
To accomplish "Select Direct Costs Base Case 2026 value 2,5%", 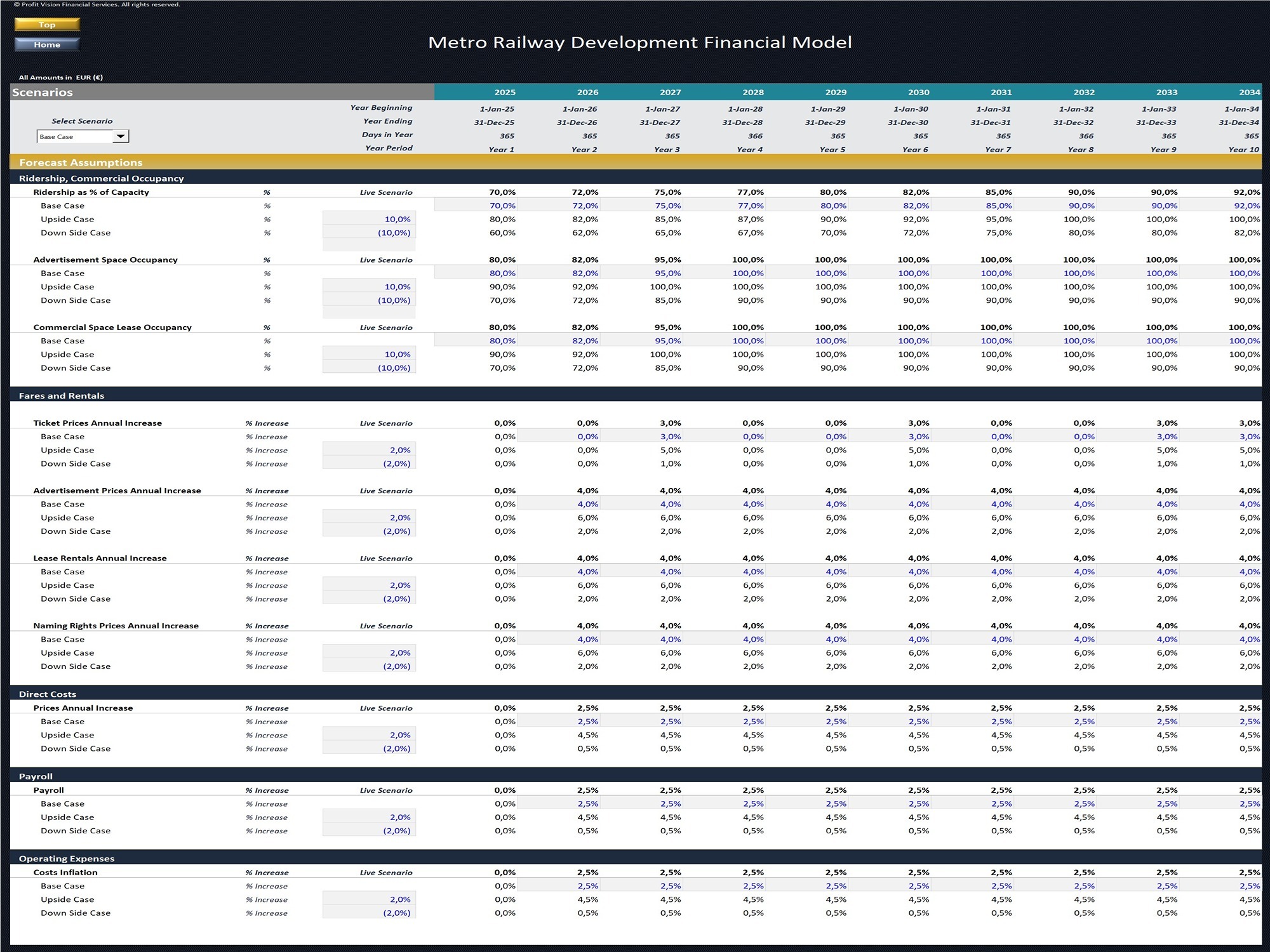I will coord(558,722).
